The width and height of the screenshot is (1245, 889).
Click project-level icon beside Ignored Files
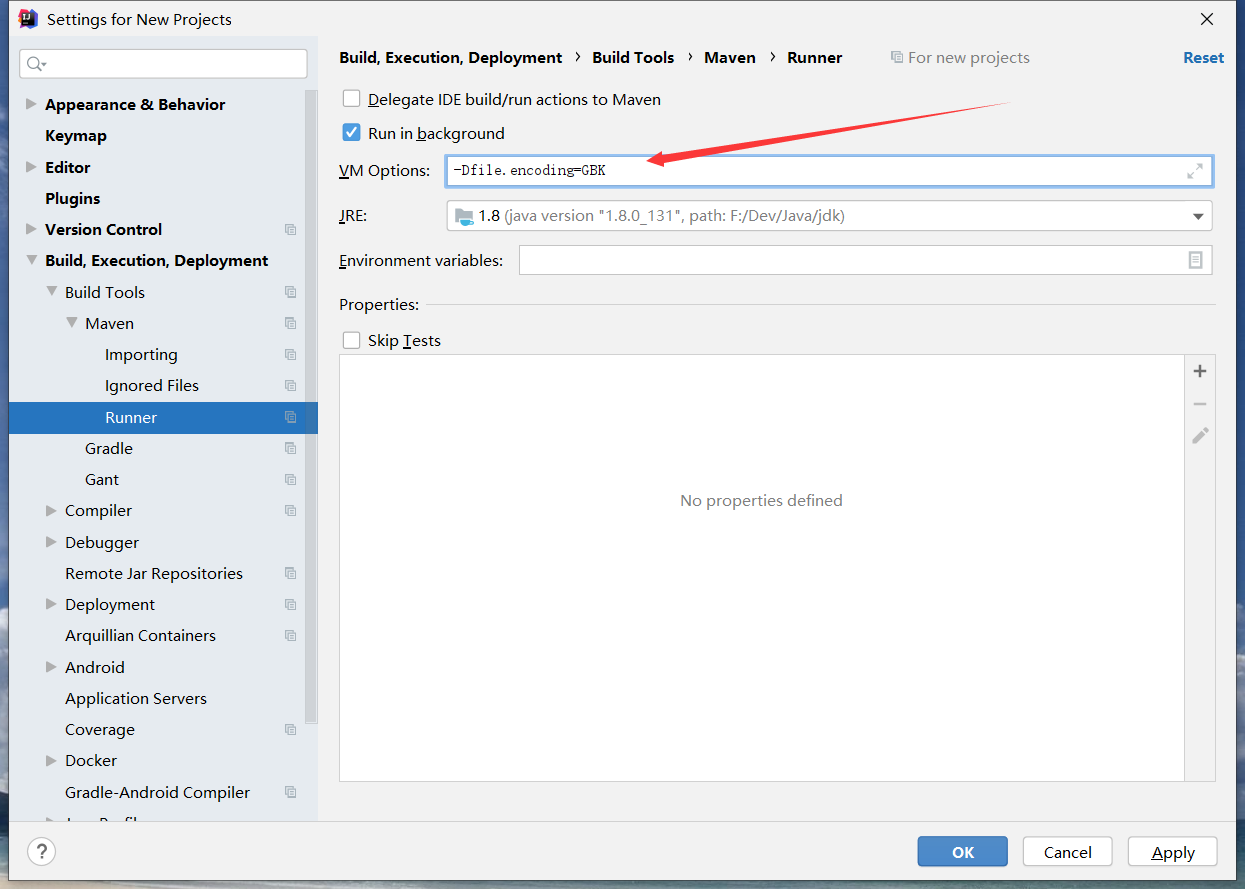[x=290, y=386]
